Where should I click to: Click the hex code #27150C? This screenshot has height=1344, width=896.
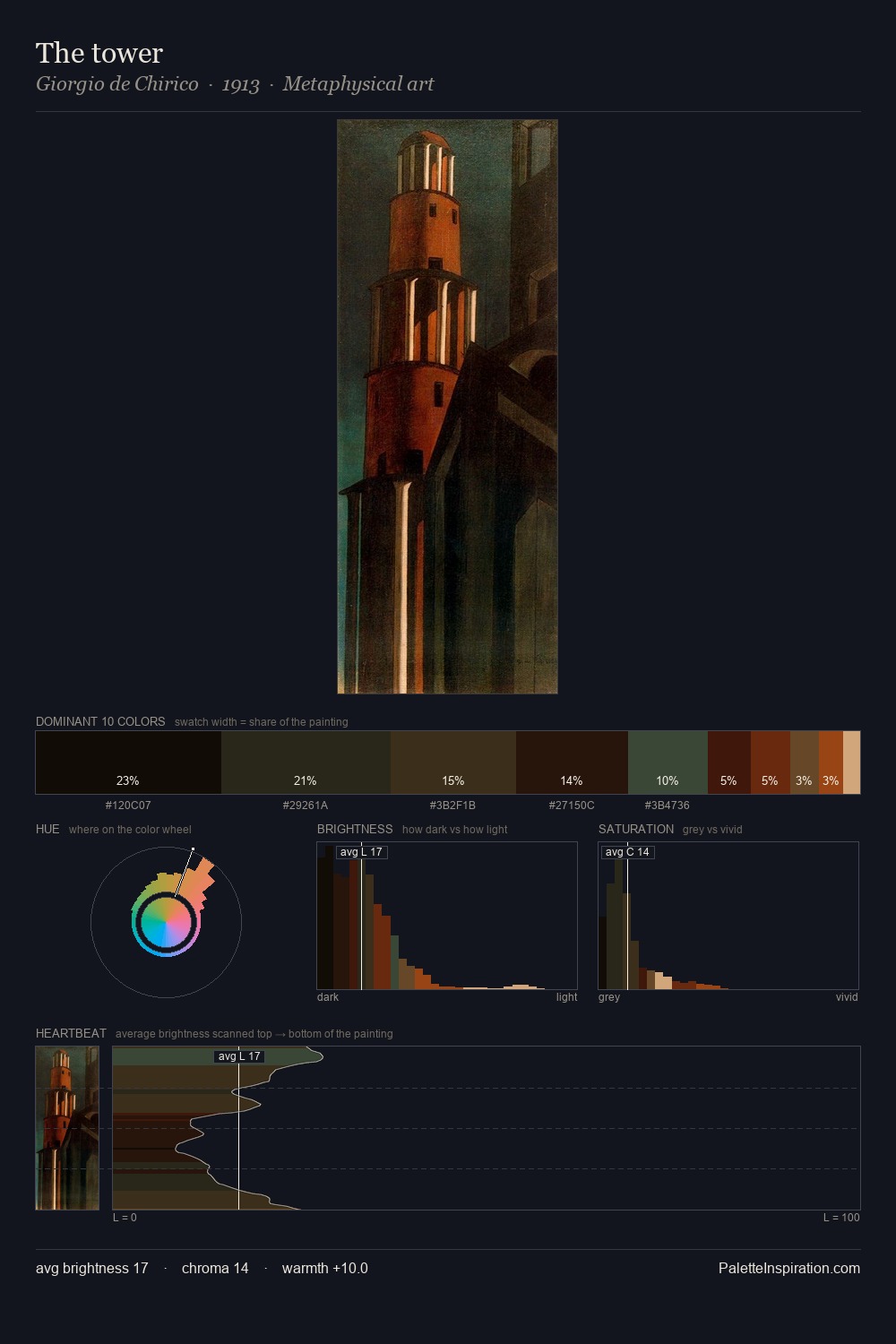[x=572, y=806]
